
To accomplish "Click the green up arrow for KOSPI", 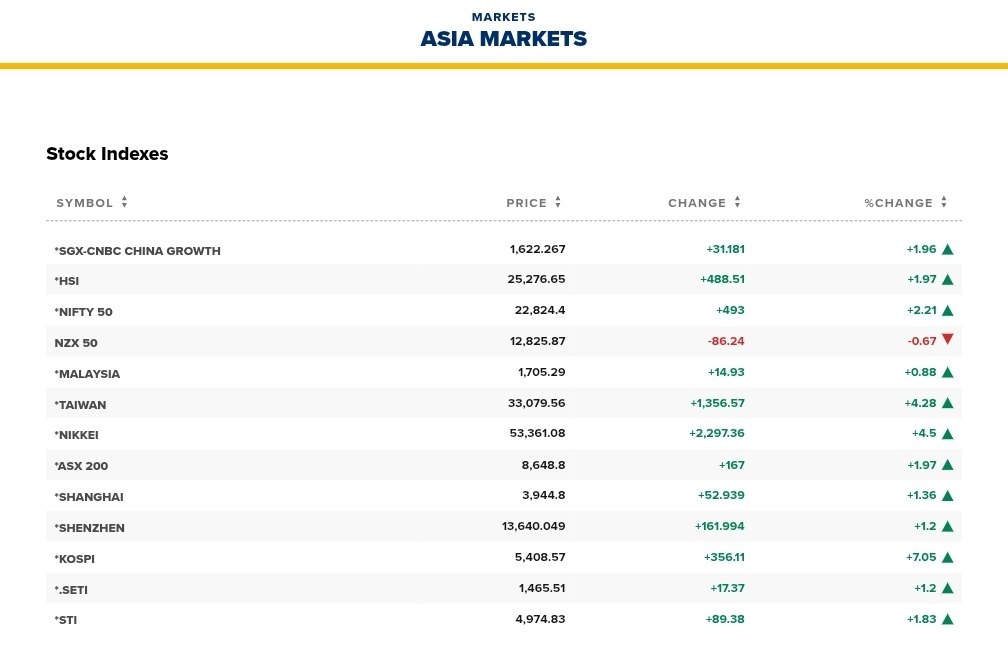I will (x=947, y=557).
